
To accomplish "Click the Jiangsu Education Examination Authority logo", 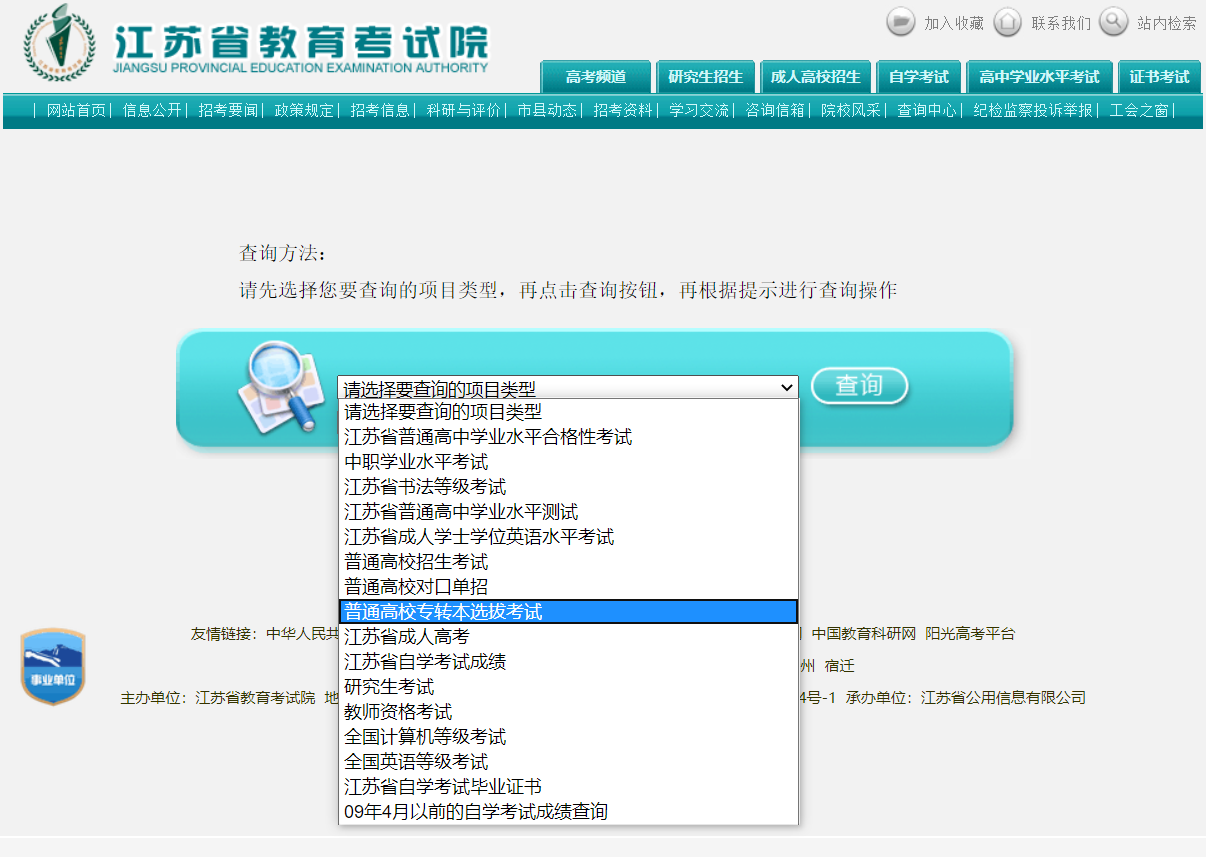I will click(60, 44).
